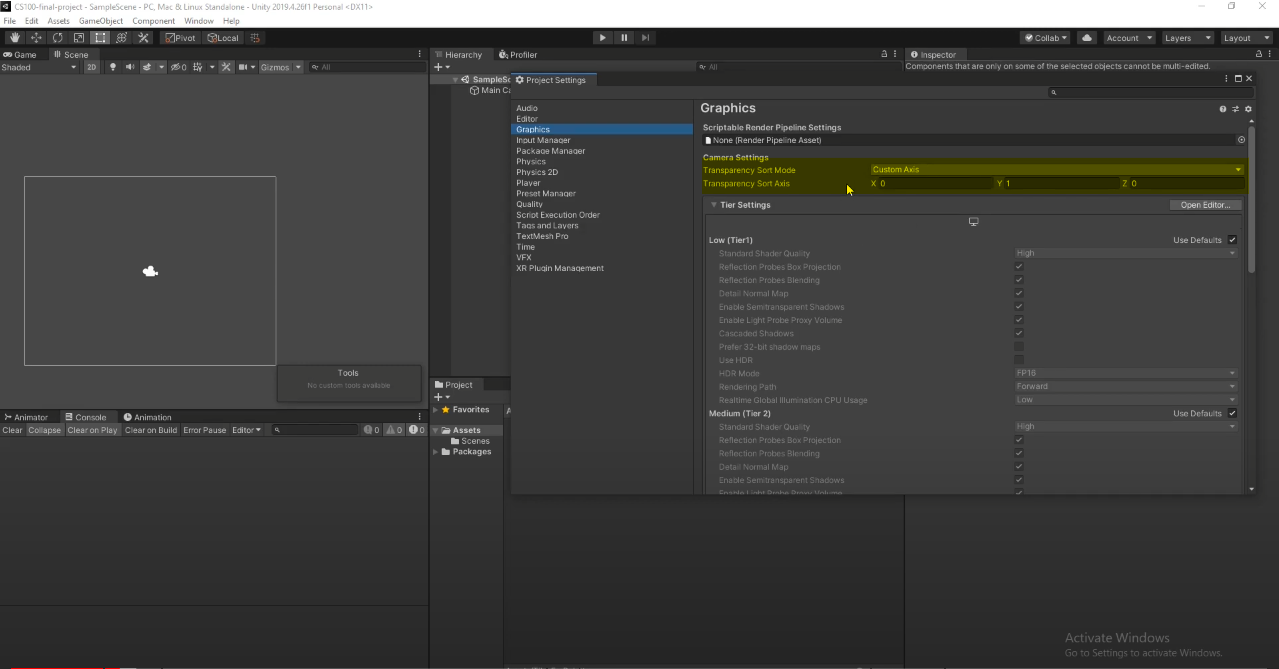Viewport: 1279px width, 669px height.
Task: Toggle 2D view mode in Scene
Action: (x=92, y=67)
